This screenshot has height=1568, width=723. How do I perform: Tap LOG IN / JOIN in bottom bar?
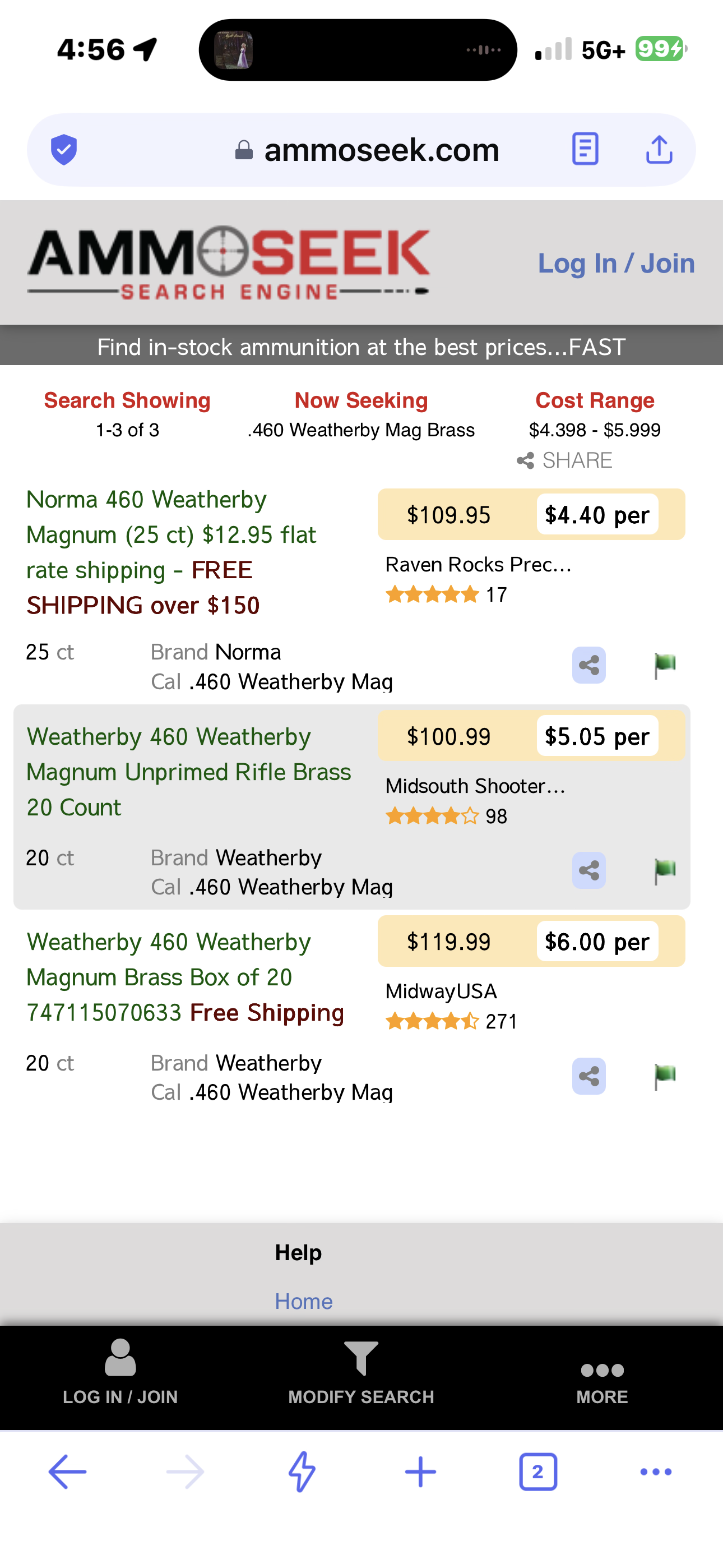(121, 1372)
